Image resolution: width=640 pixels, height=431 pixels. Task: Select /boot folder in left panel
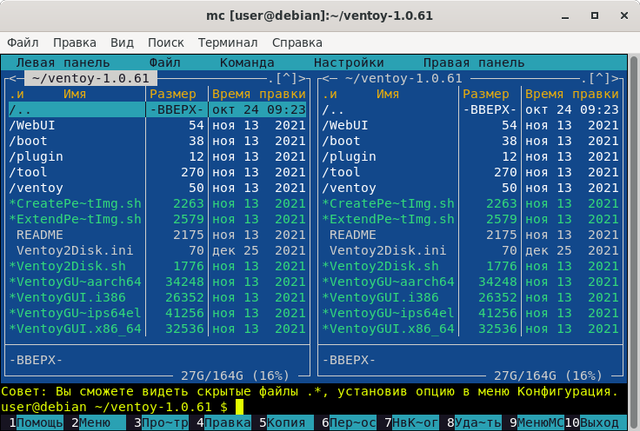pyautogui.click(x=157, y=141)
